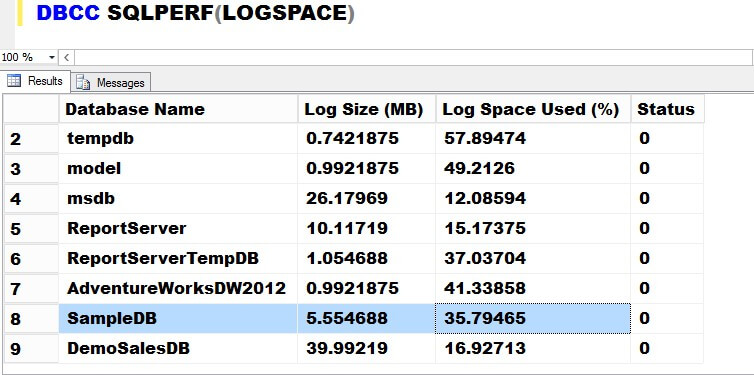
Task: Select the AdventureWorksDW2012 cell
Action: pyautogui.click(x=178, y=288)
